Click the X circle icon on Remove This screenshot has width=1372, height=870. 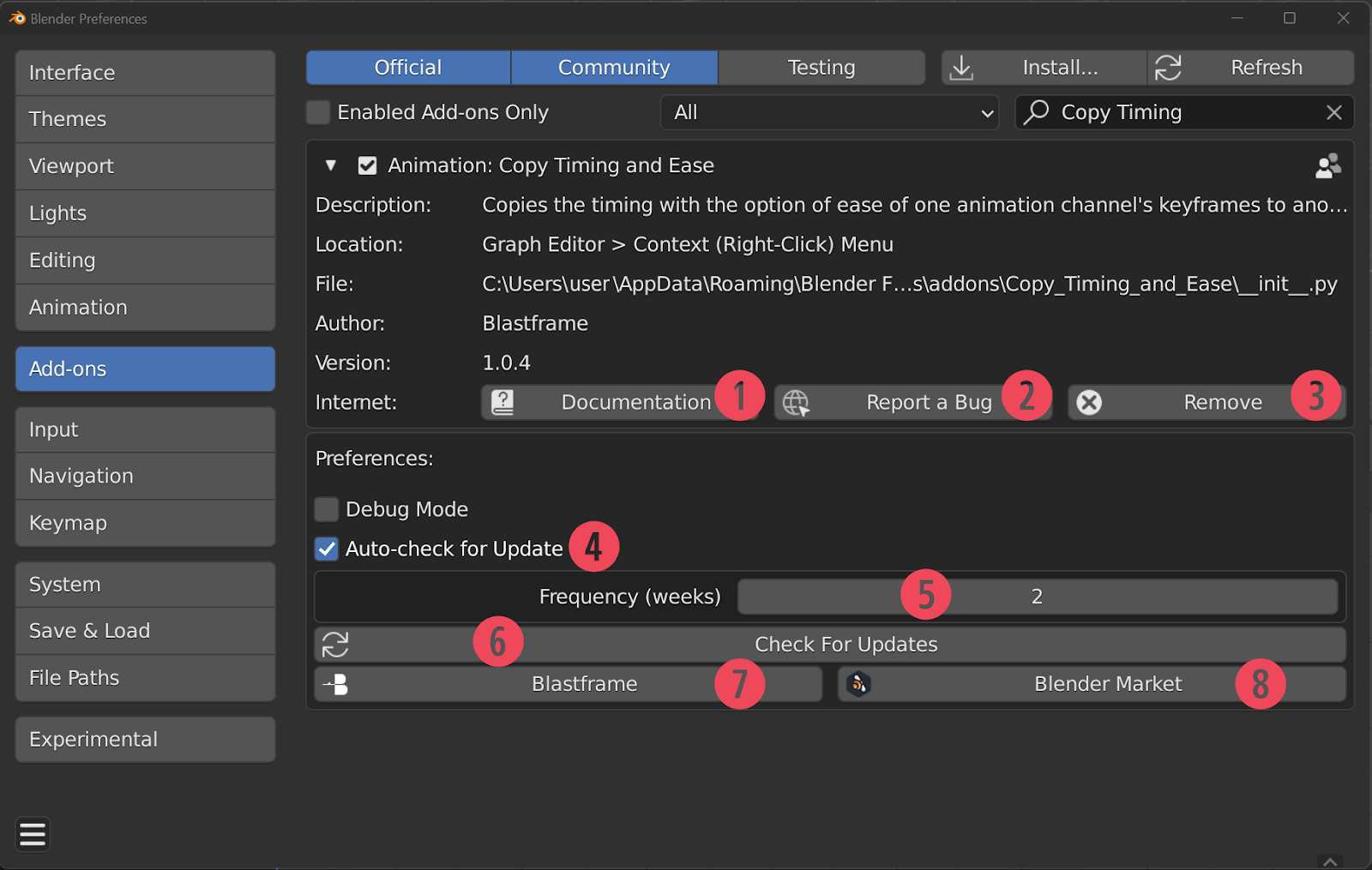[x=1089, y=402]
